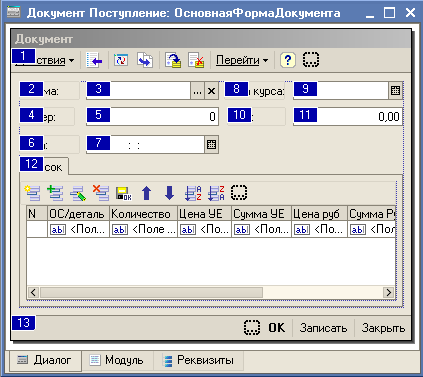The height and width of the screenshot is (377, 423).
Task: Click the horizontal scrollbar thumb of the table
Action: tap(151, 292)
